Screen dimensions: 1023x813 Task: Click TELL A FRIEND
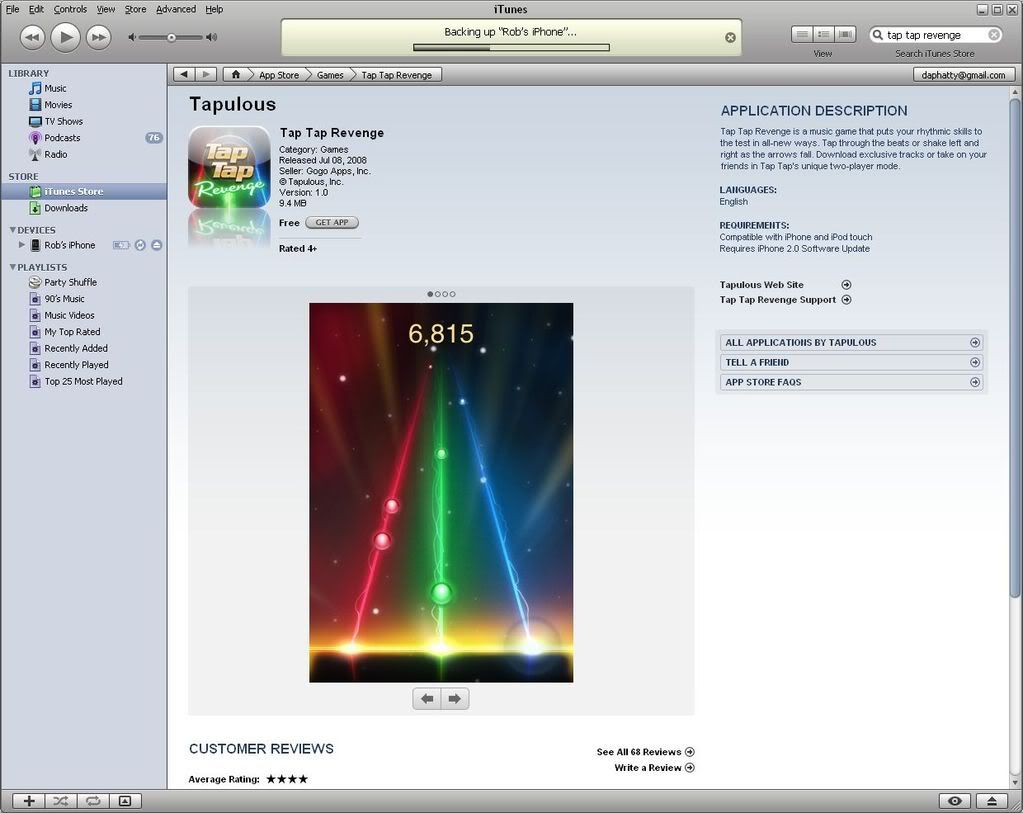coord(852,362)
